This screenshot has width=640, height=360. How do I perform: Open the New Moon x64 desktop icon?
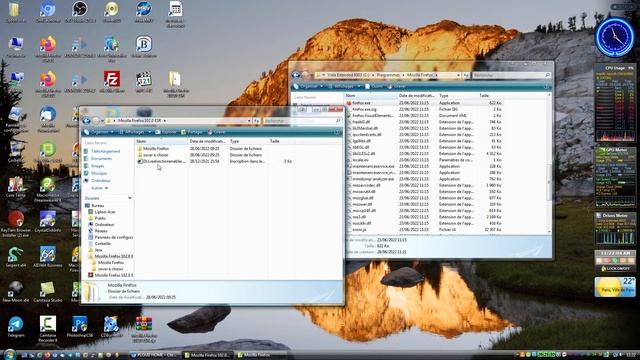pyautogui.click(x=16, y=291)
